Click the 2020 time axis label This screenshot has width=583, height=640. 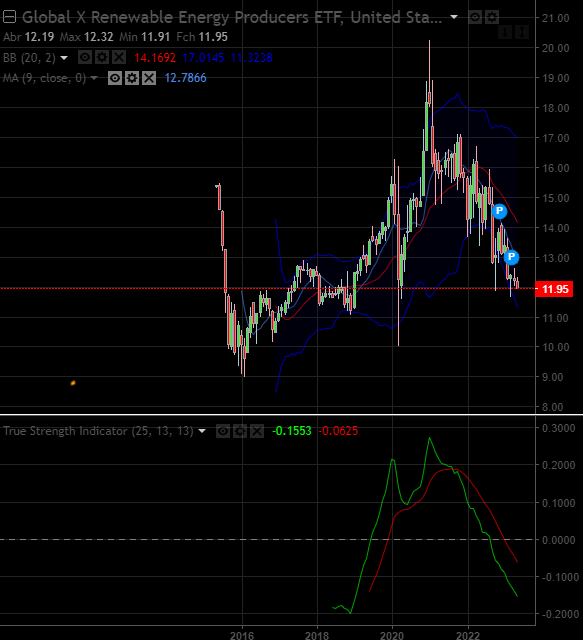[x=392, y=635]
